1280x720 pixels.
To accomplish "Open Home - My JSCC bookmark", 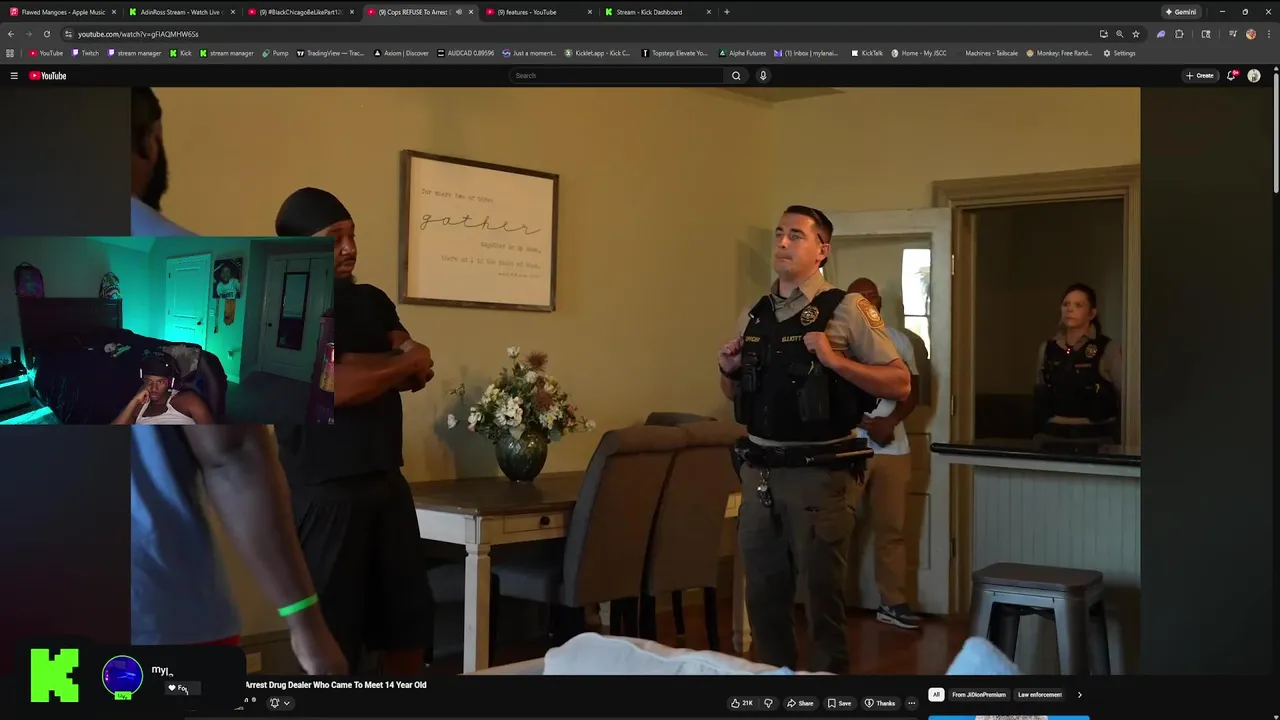I will pos(918,53).
